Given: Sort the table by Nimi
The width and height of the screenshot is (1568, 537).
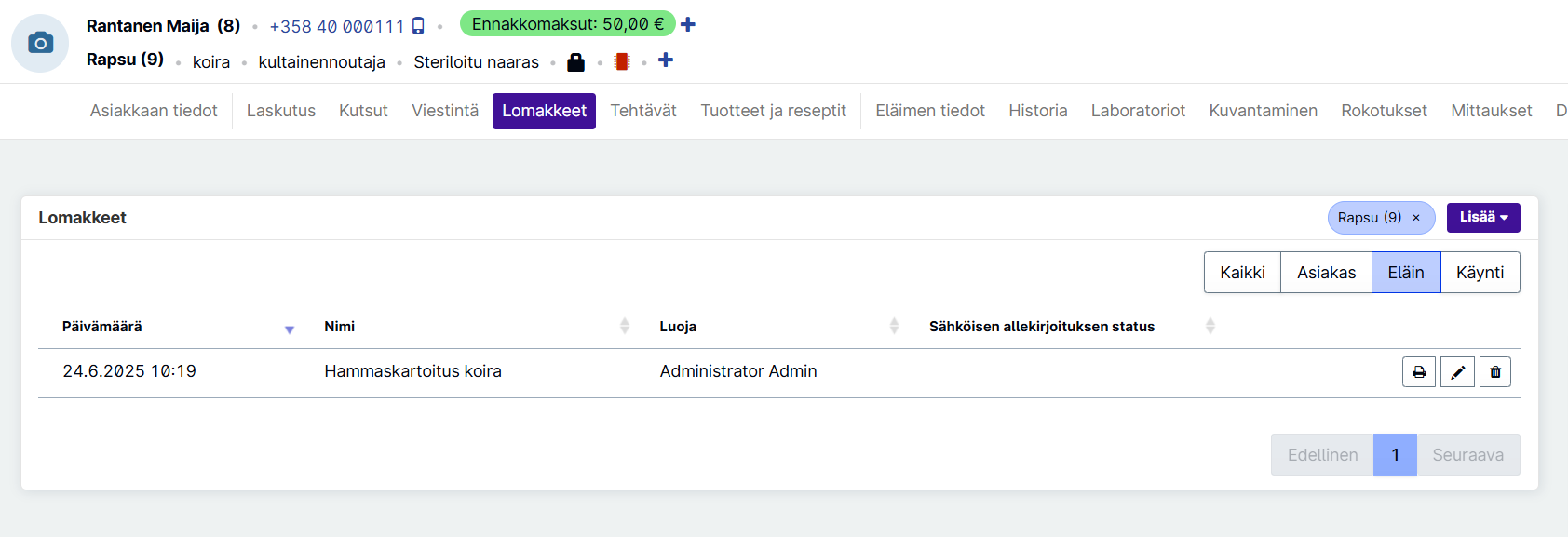Looking at the screenshot, I should [x=477, y=327].
